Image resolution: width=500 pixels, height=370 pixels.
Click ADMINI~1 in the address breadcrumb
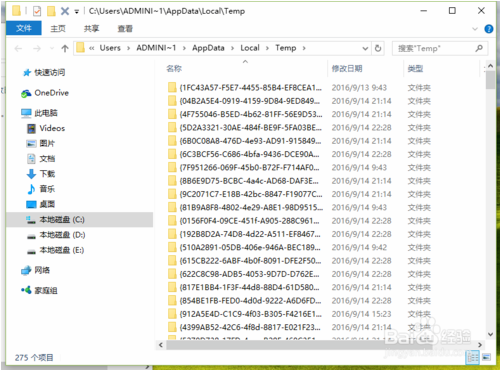coord(156,48)
